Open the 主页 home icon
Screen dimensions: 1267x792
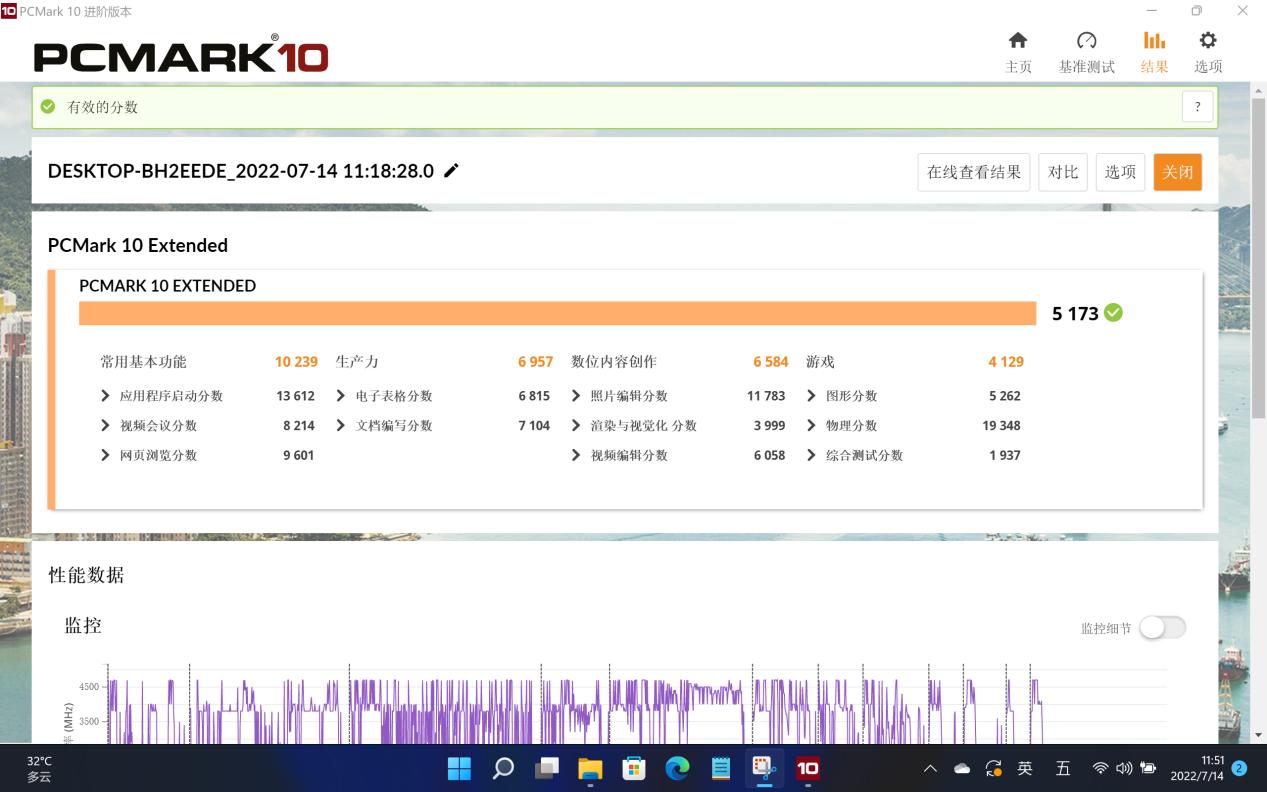click(1018, 40)
